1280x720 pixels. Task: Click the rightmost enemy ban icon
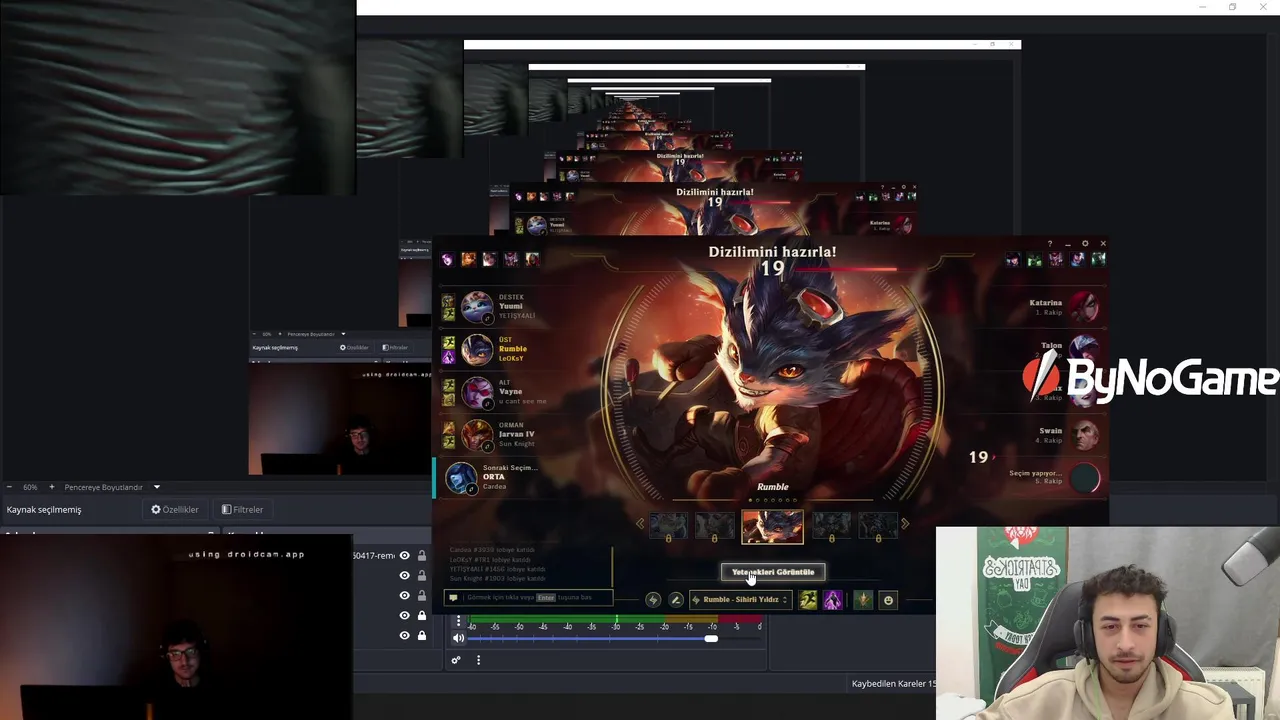pos(1099,259)
